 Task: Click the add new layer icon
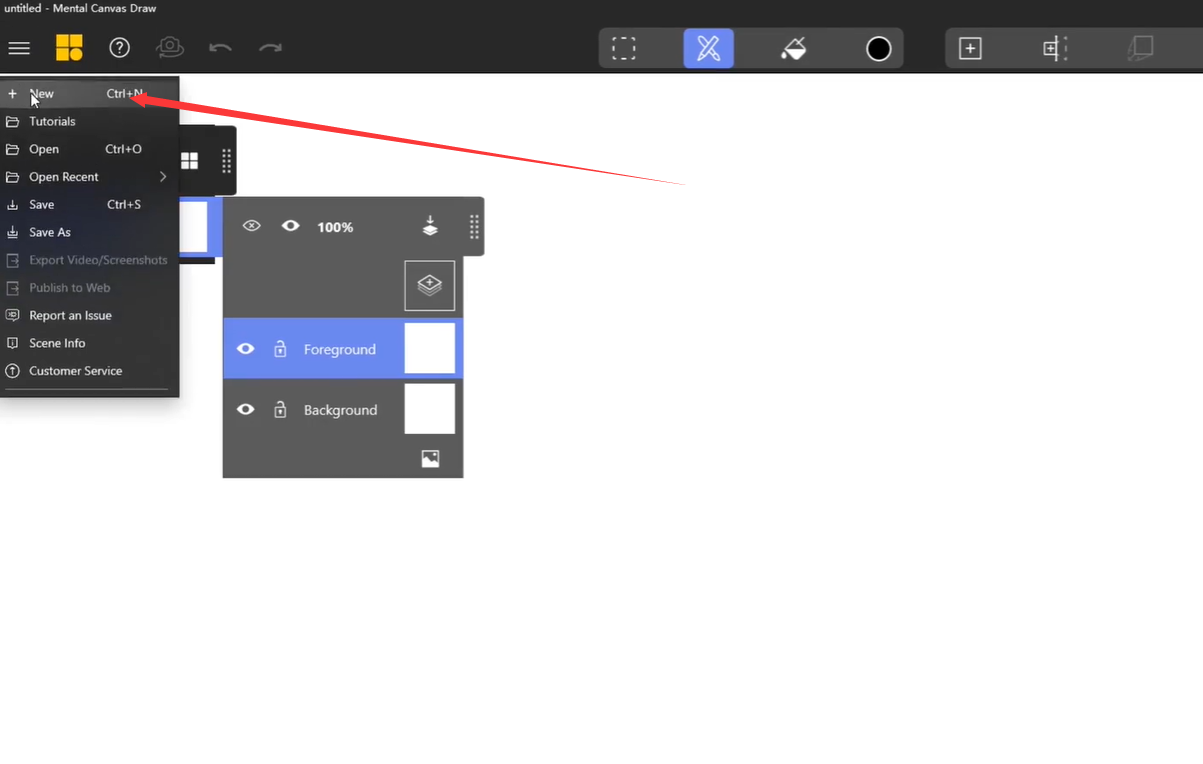point(430,286)
